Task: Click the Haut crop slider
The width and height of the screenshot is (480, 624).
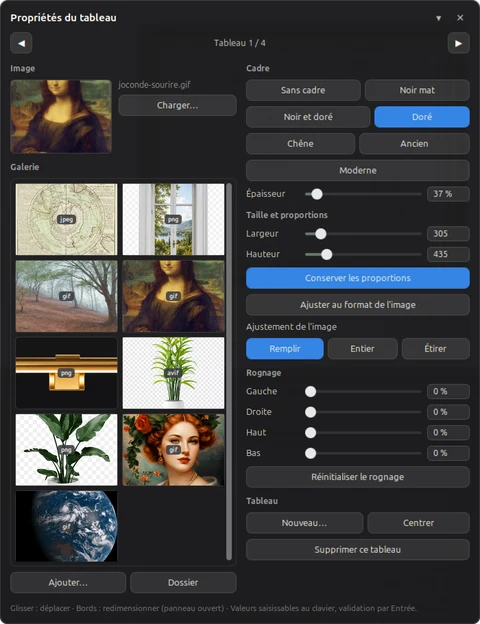Action: pos(363,433)
